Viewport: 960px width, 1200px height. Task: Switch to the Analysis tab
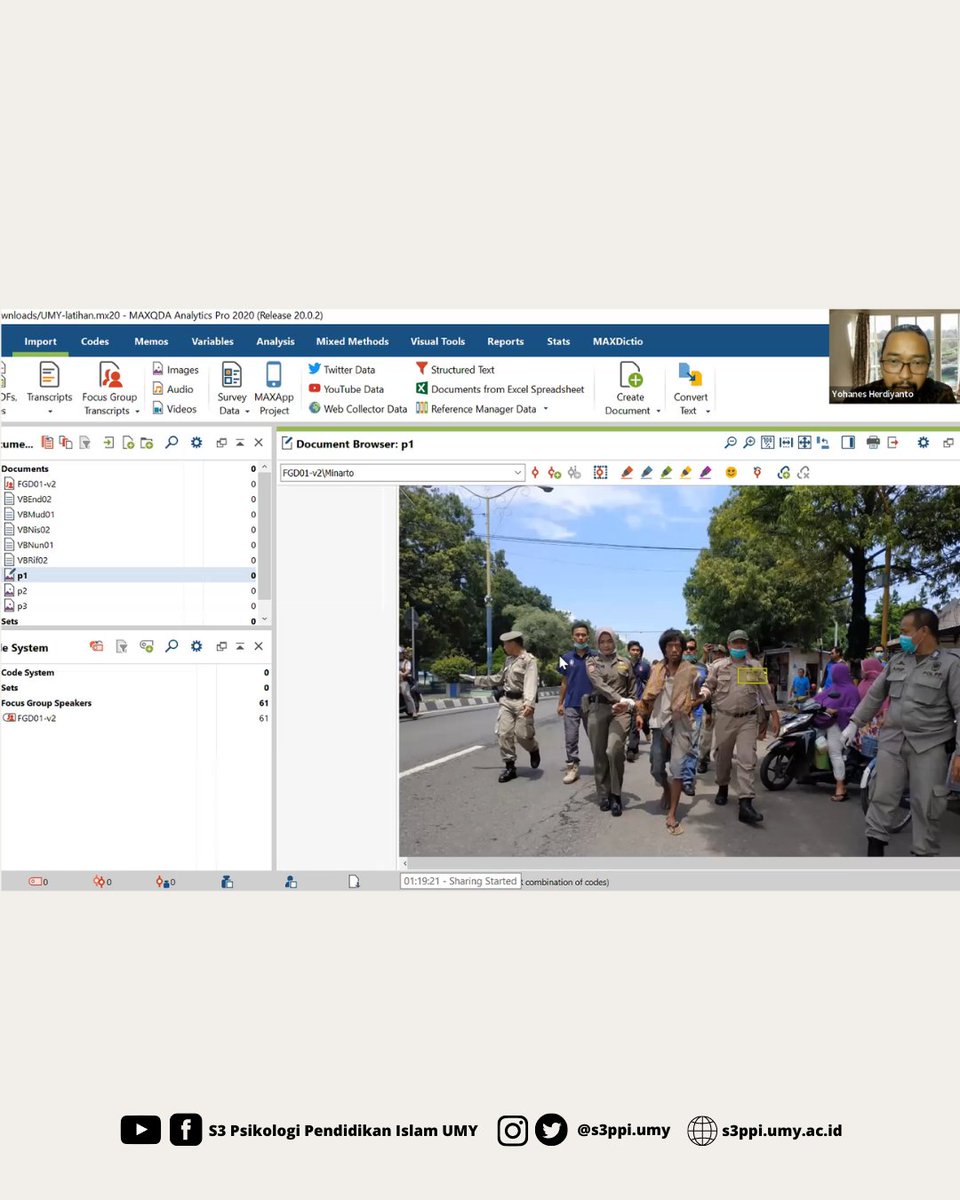275,341
